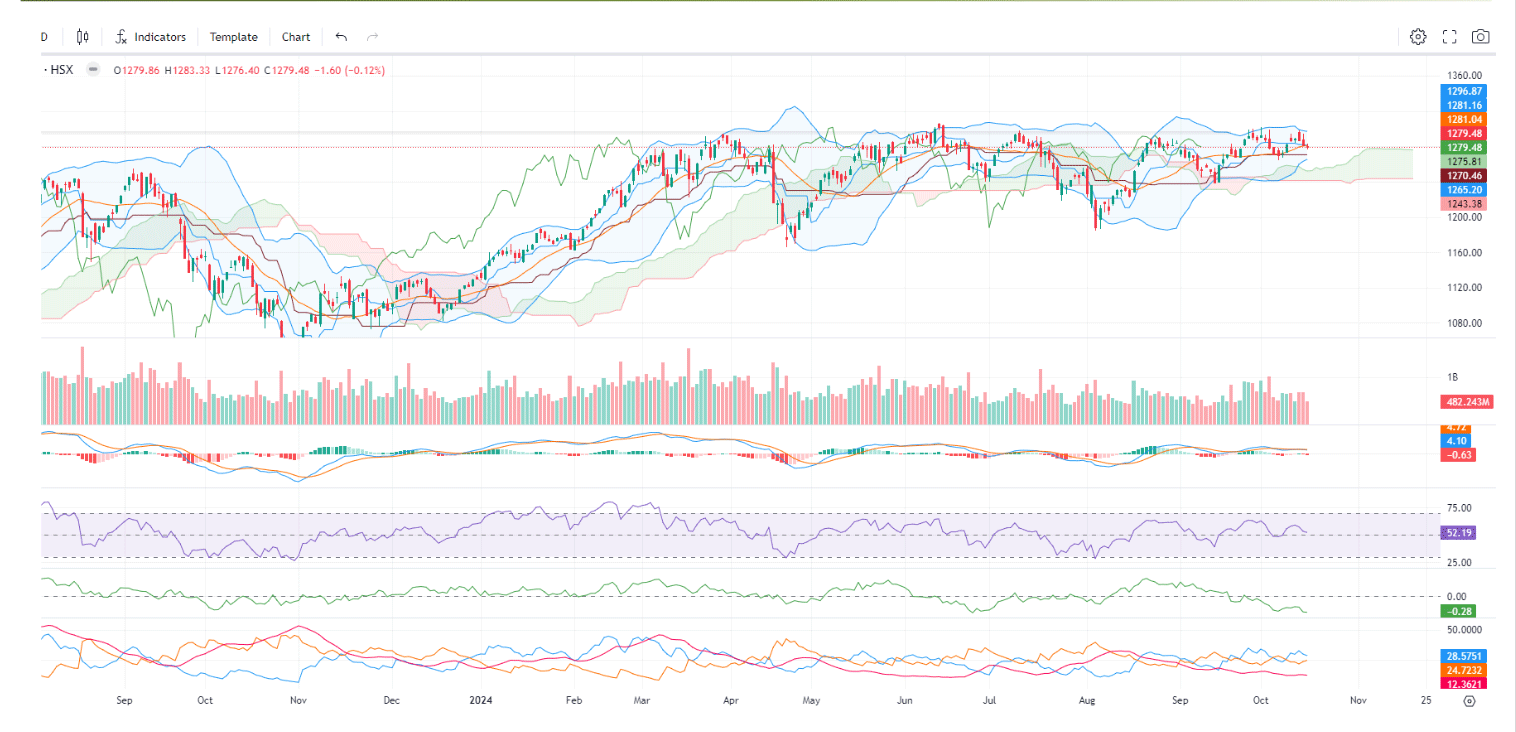This screenshot has height=732, width=1516.
Task: Click the red 1279.48 price label
Action: (x=1463, y=133)
